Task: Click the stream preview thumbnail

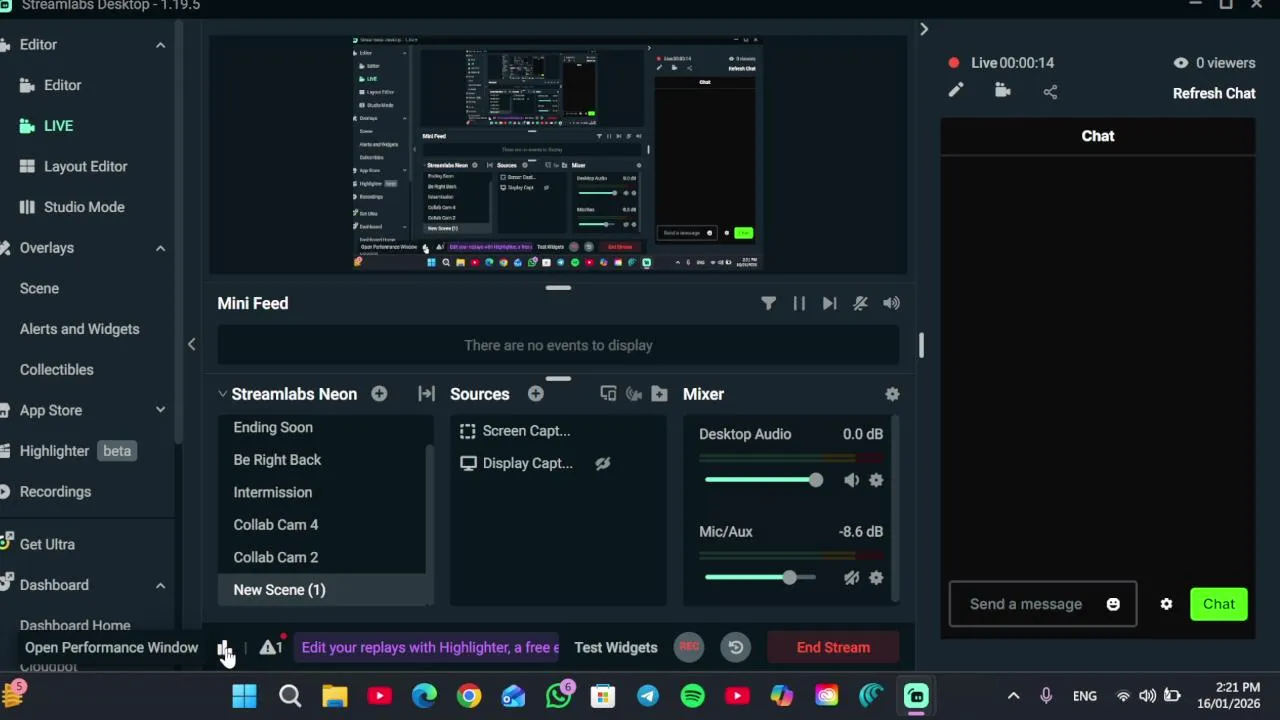Action: click(x=558, y=154)
